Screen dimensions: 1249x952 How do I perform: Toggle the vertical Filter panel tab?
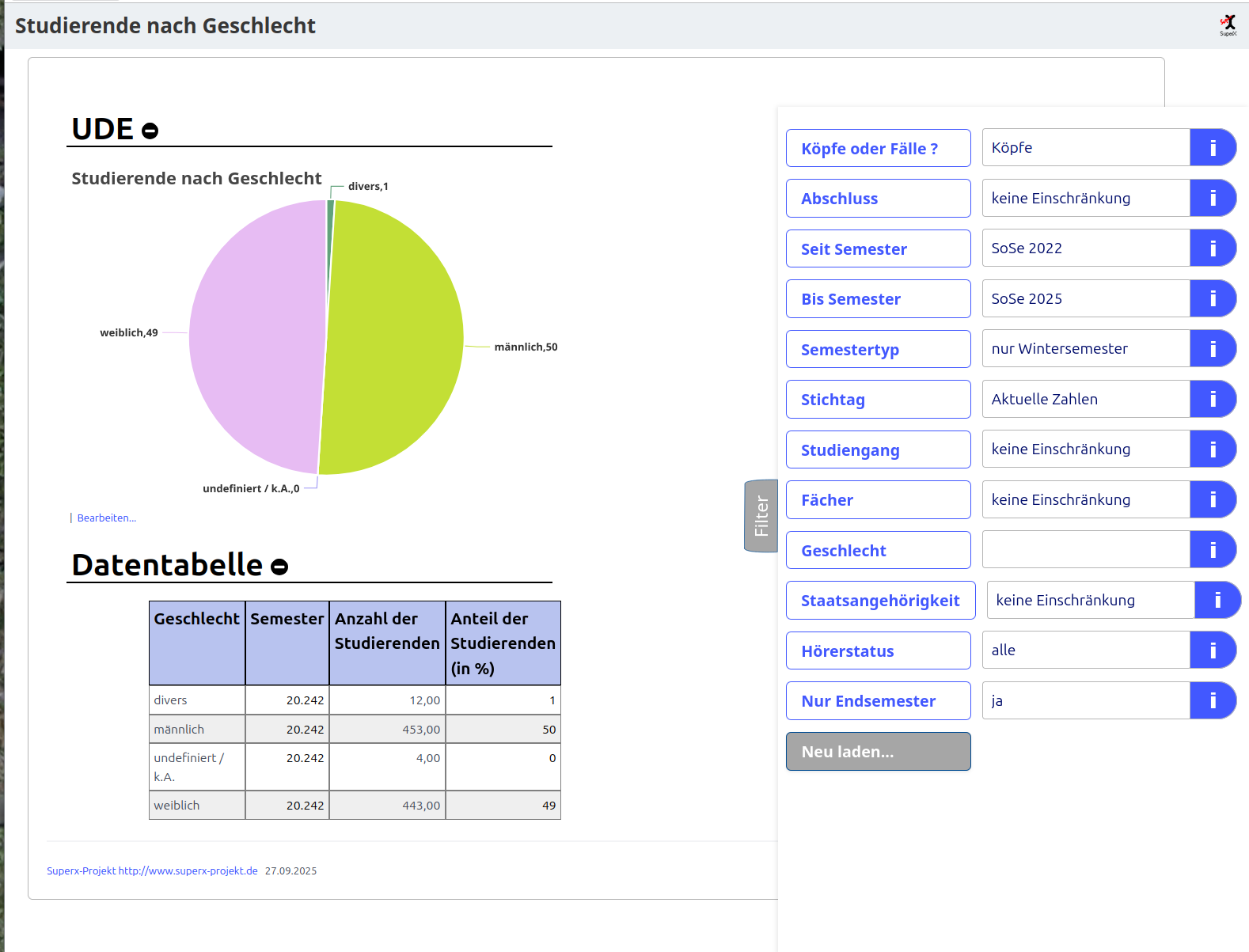coord(761,516)
